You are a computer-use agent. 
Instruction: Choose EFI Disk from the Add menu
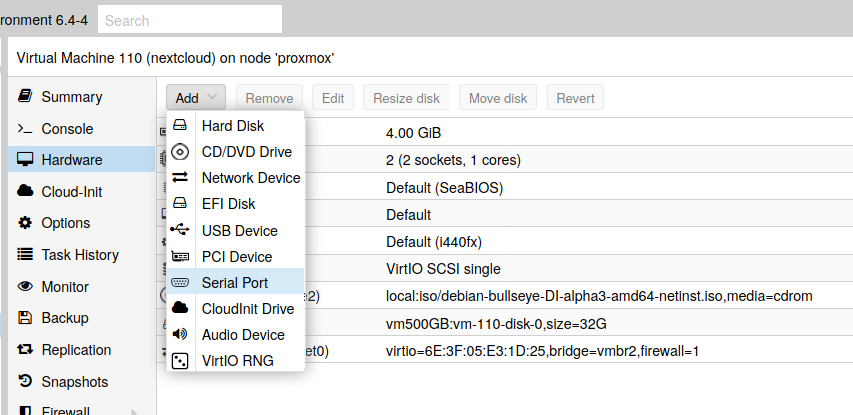pyautogui.click(x=228, y=204)
